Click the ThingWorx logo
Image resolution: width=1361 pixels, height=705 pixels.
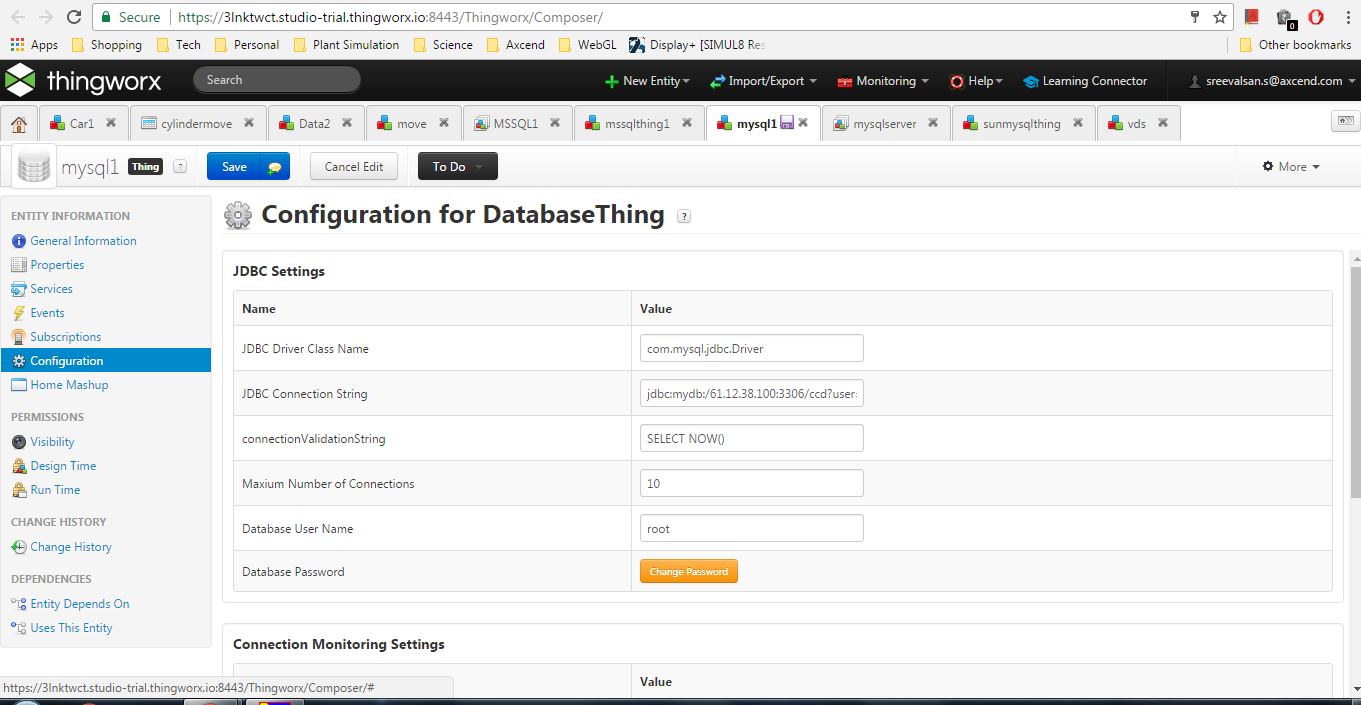pos(83,81)
